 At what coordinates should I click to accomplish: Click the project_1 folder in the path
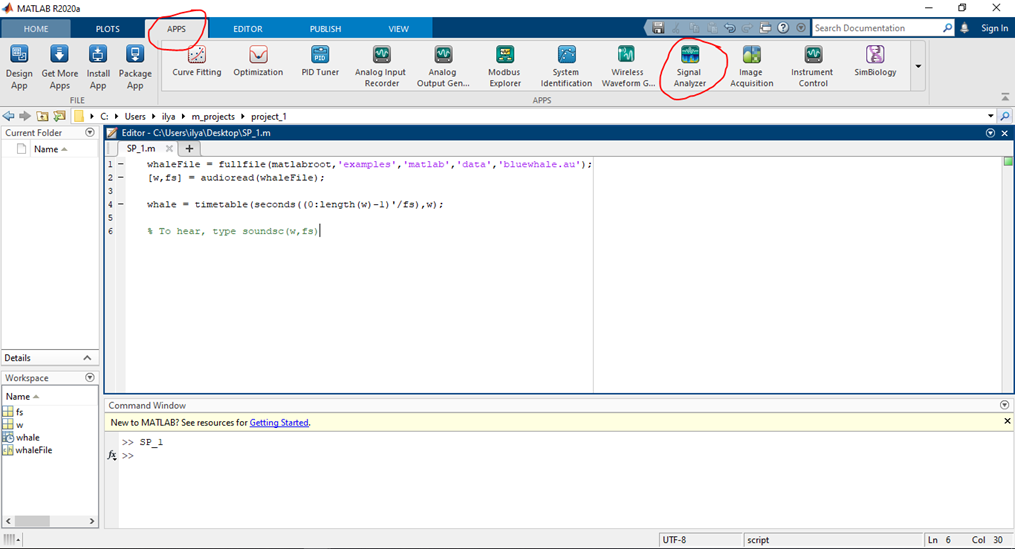click(x=269, y=117)
